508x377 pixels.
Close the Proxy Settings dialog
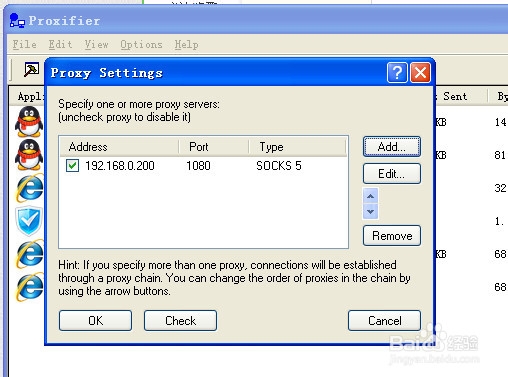[420, 72]
